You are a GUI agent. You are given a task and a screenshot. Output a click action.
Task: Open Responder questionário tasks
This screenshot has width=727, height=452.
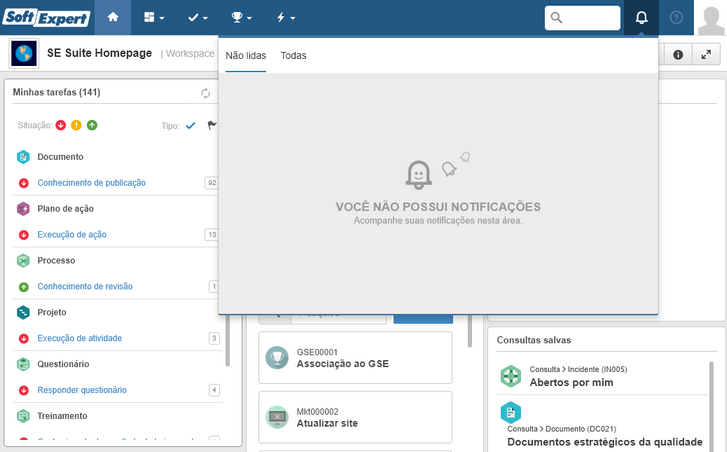pos(82,390)
